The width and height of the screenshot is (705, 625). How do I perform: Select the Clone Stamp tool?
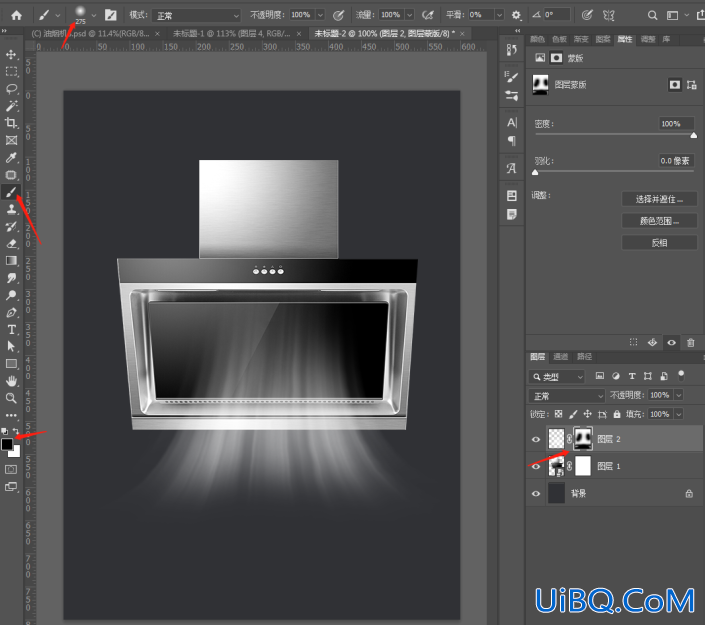point(11,209)
